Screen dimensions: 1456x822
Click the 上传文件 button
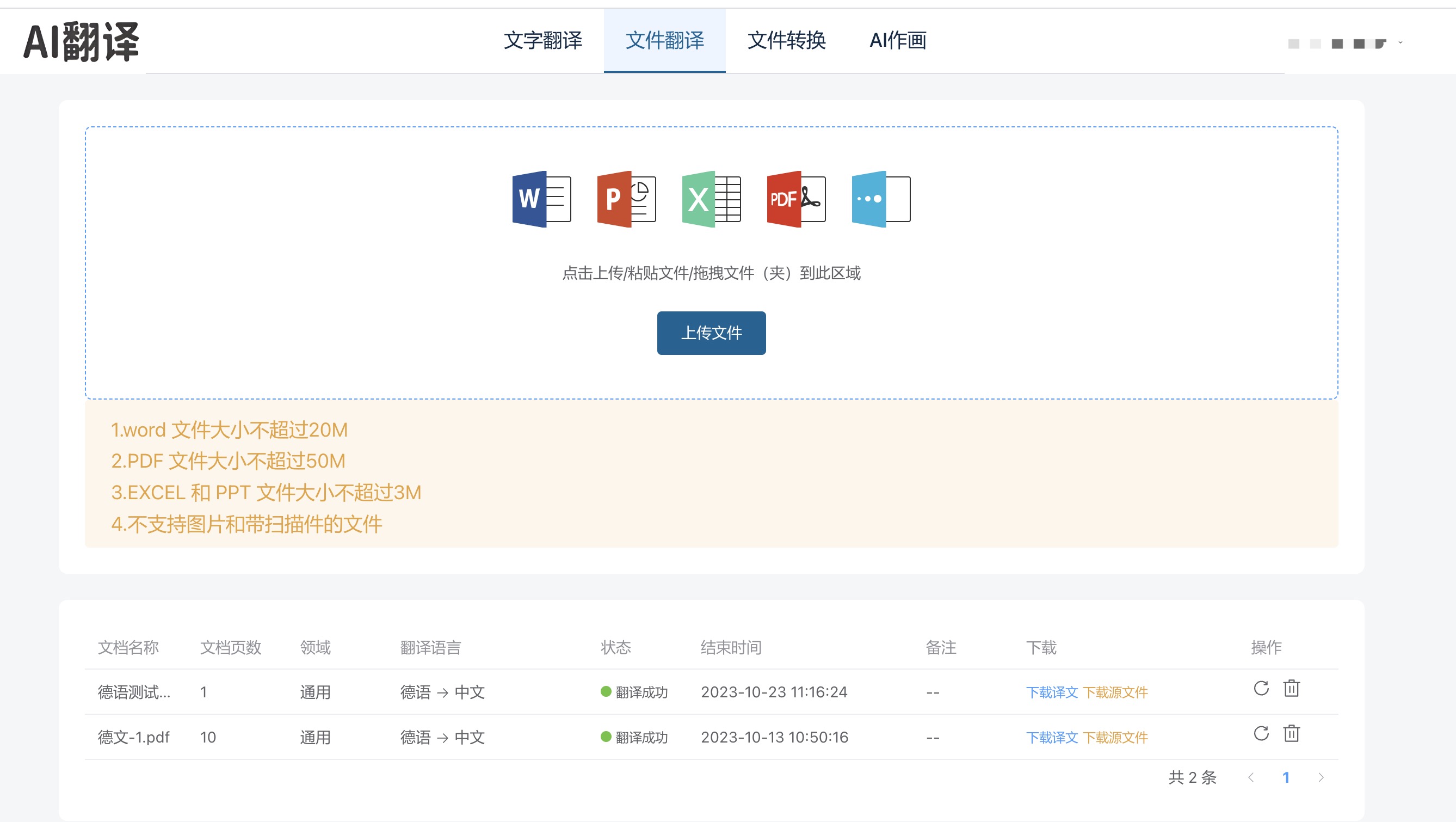point(711,333)
